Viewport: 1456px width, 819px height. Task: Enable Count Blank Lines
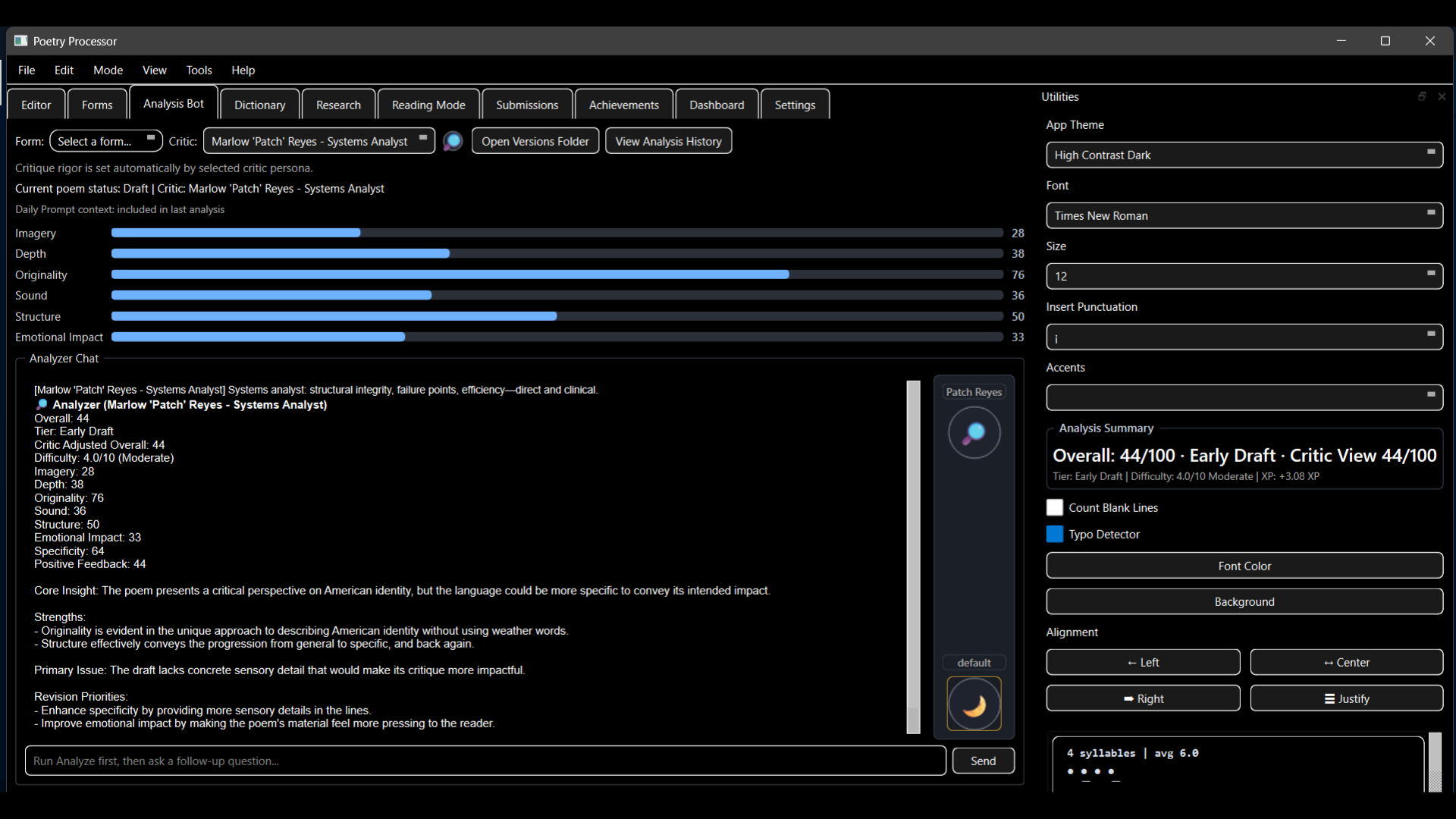[1054, 507]
